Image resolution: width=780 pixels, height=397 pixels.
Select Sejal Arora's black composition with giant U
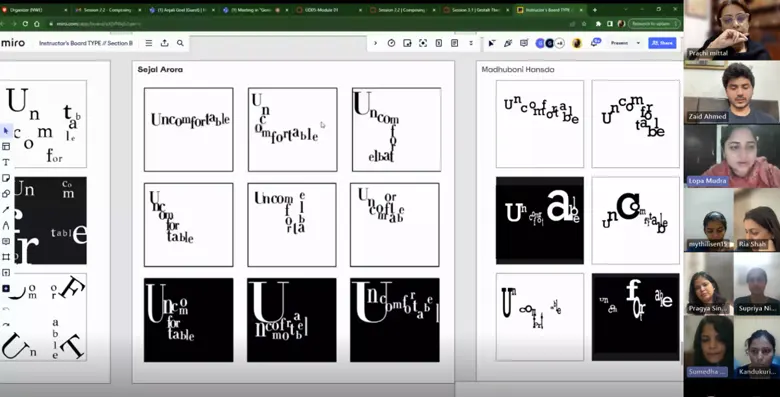click(x=292, y=320)
